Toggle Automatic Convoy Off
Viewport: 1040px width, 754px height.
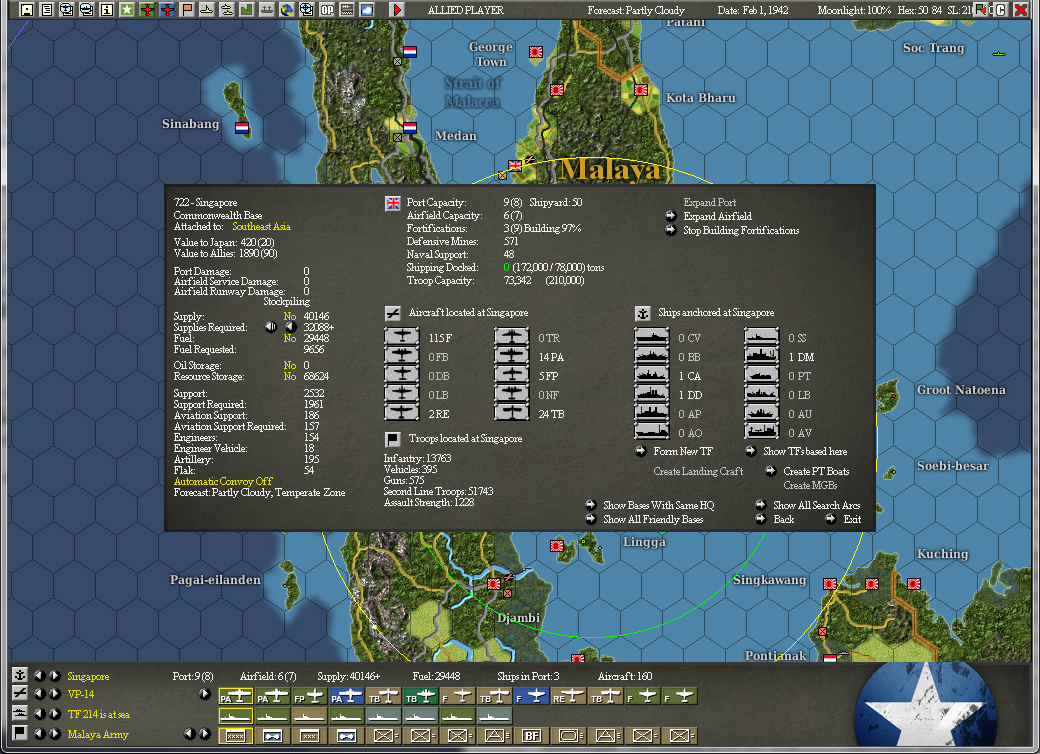223,481
